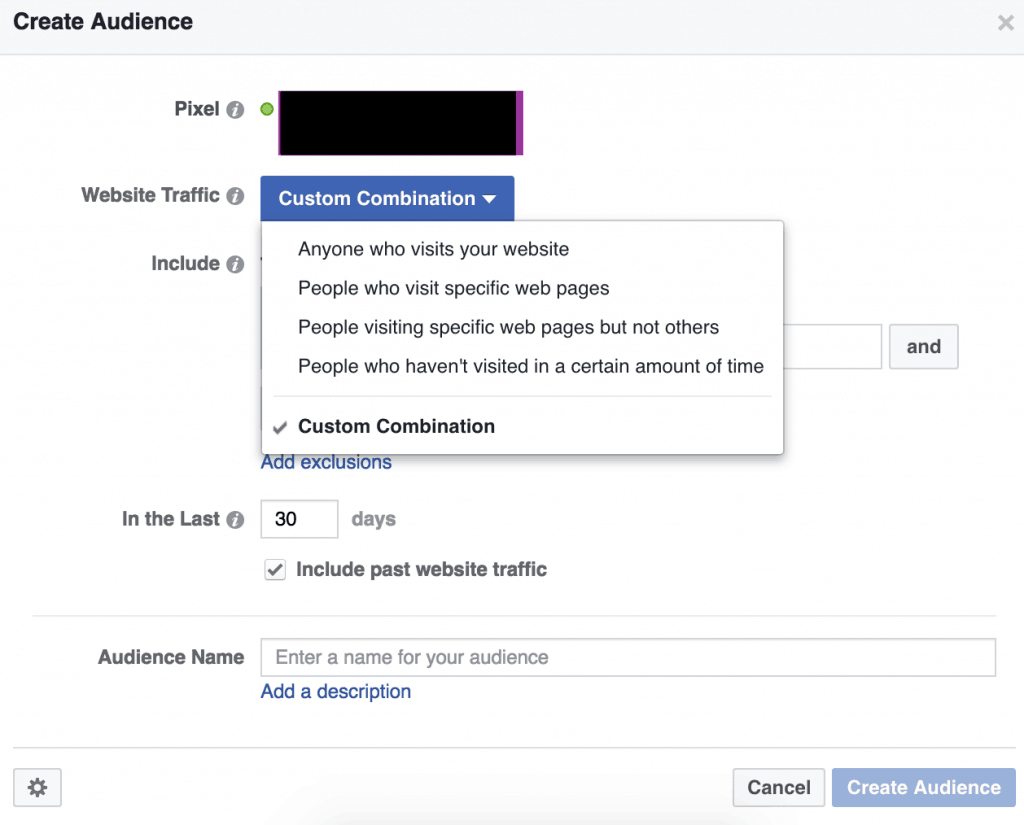Select the highlighted pixel name field
Viewport: 1024px width, 825px height.
(399, 123)
